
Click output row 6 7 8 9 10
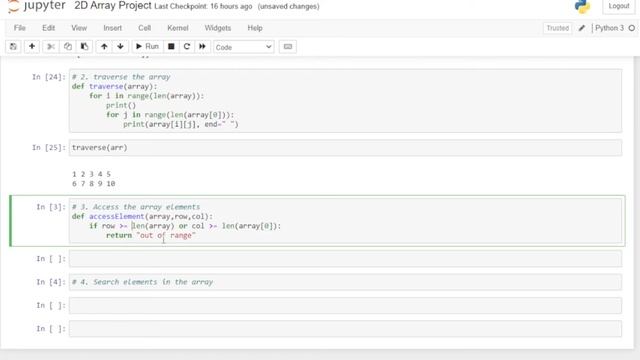(93, 184)
